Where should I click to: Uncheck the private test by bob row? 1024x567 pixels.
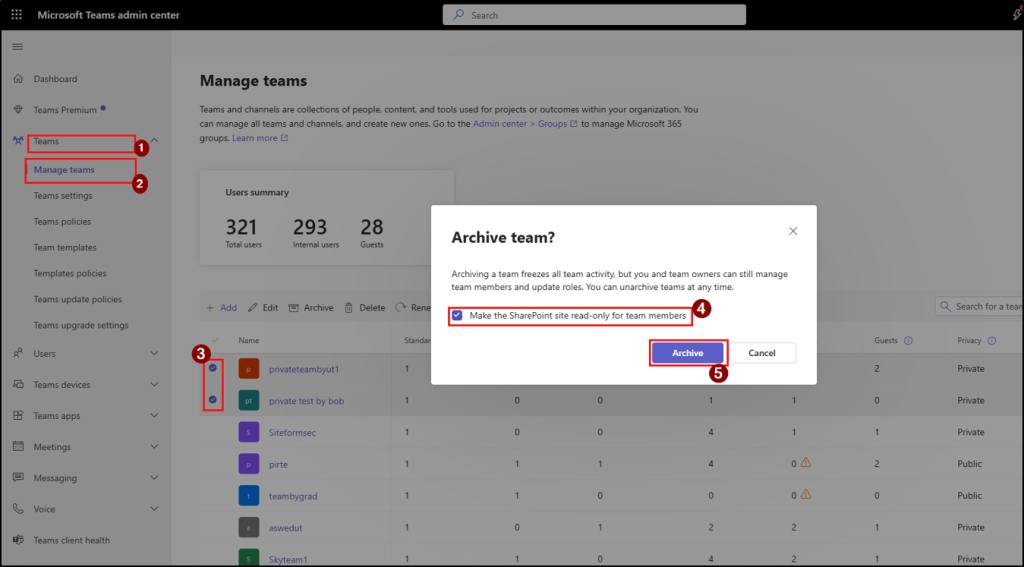point(213,400)
